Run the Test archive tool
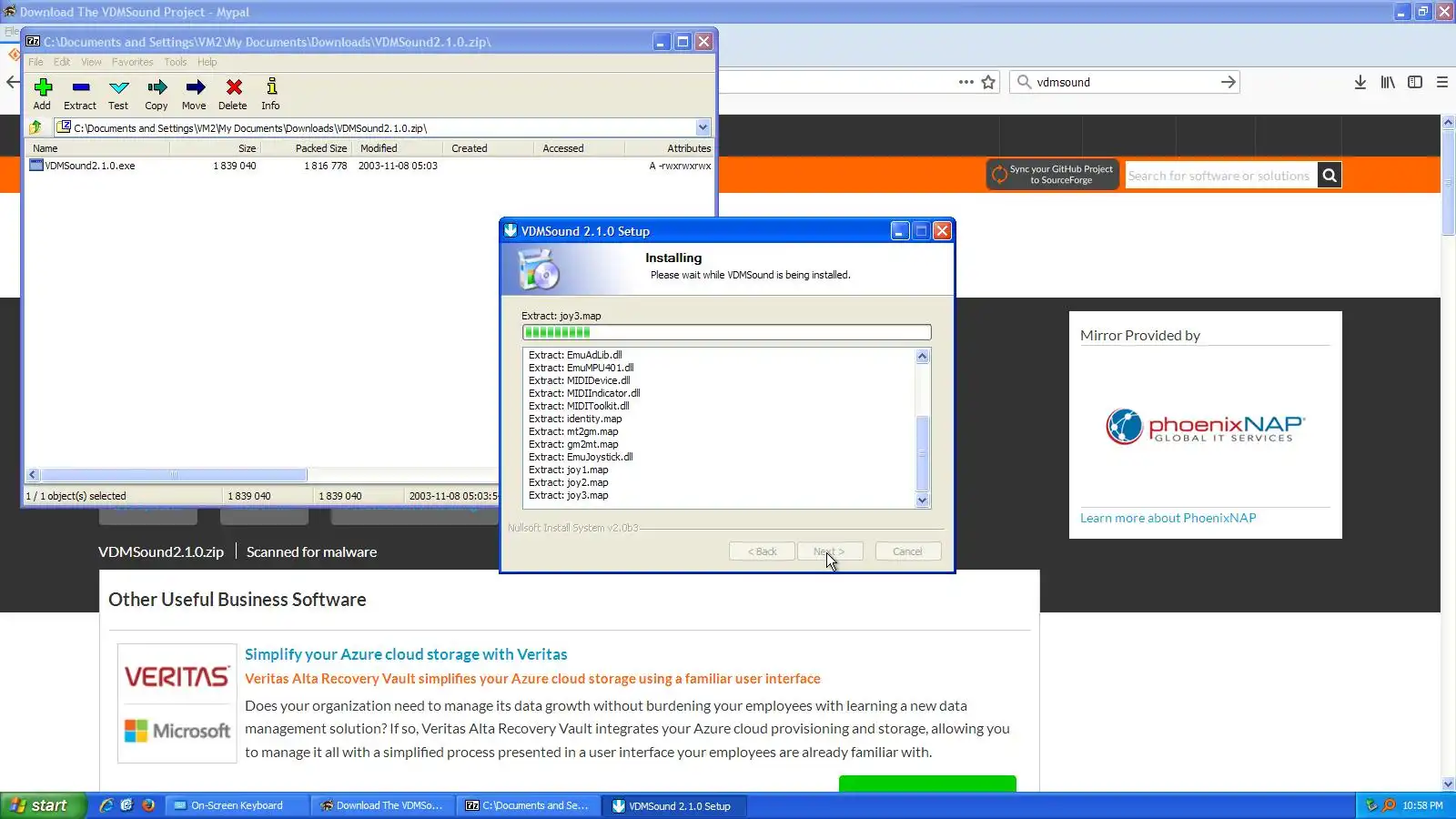This screenshot has width=1456, height=819. [x=118, y=87]
